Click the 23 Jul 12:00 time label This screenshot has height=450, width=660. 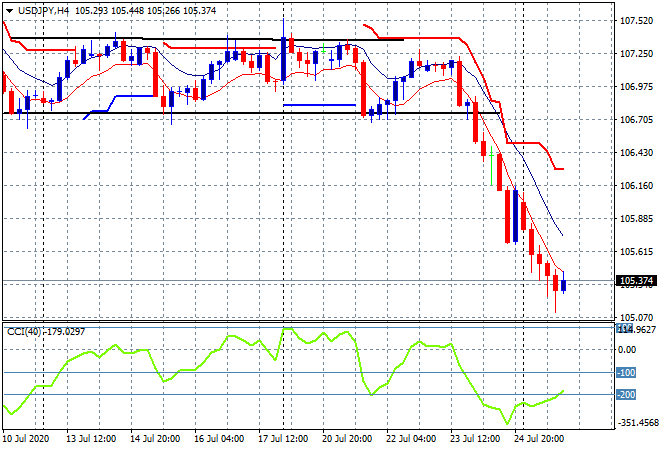point(475,439)
